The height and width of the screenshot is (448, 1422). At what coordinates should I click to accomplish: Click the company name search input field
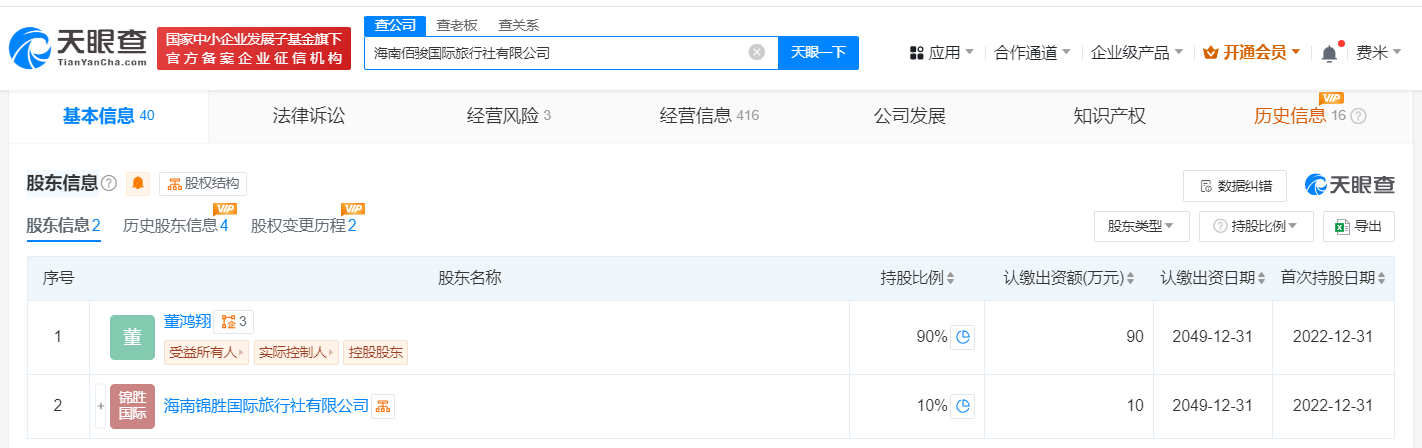pyautogui.click(x=555, y=53)
